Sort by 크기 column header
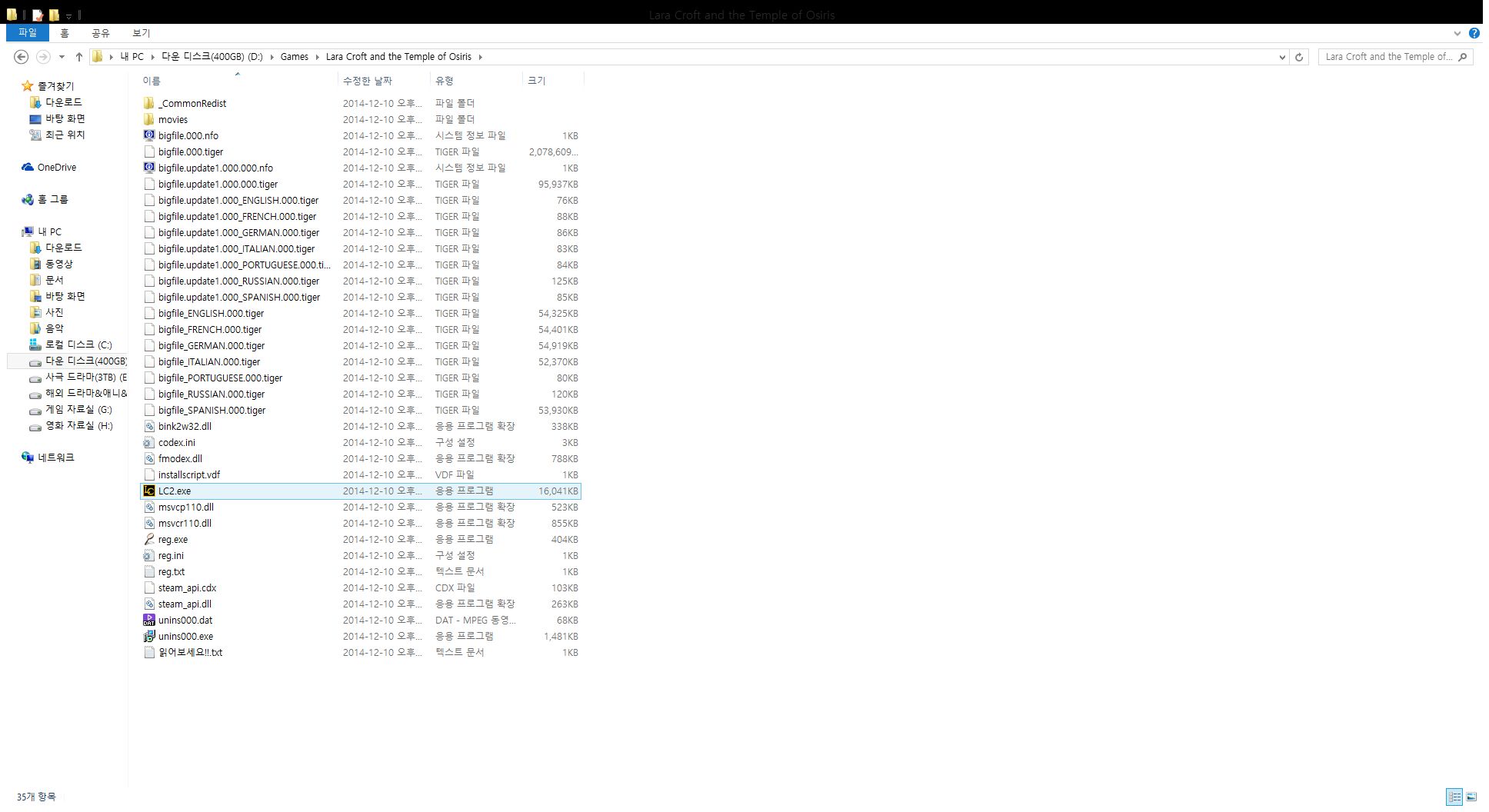This screenshot has height=812, width=1489. [536, 81]
